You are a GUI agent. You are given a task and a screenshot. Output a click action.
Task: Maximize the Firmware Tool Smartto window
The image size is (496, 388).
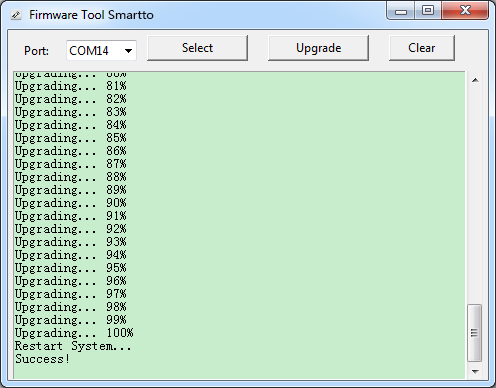pyautogui.click(x=428, y=11)
